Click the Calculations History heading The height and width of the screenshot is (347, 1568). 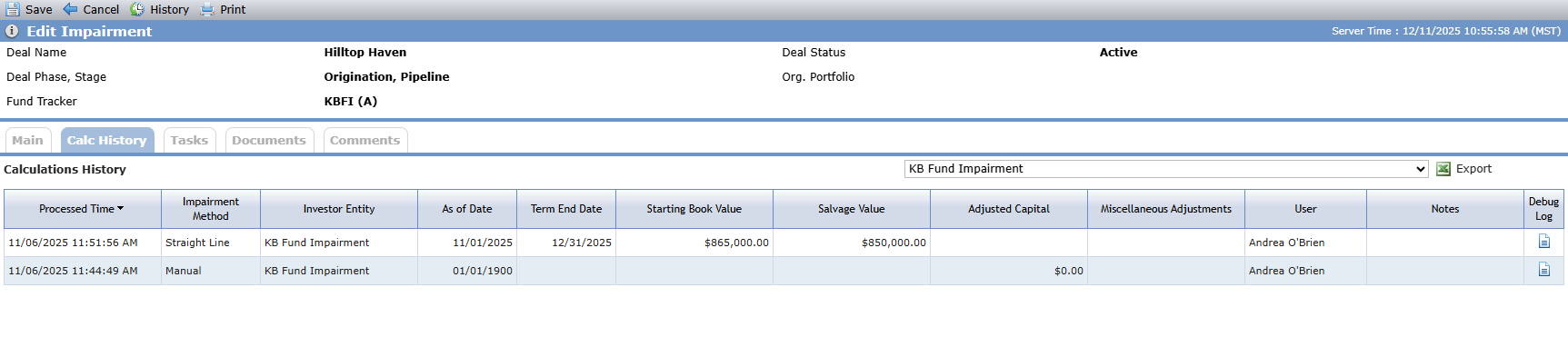click(65, 170)
